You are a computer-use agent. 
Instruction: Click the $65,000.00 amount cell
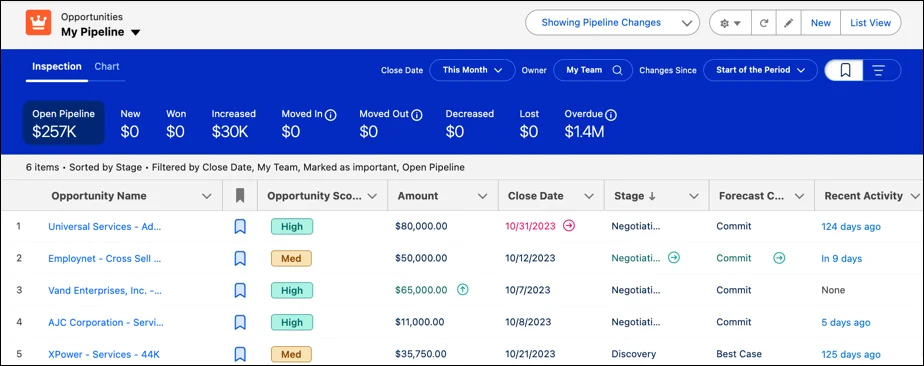click(x=421, y=290)
